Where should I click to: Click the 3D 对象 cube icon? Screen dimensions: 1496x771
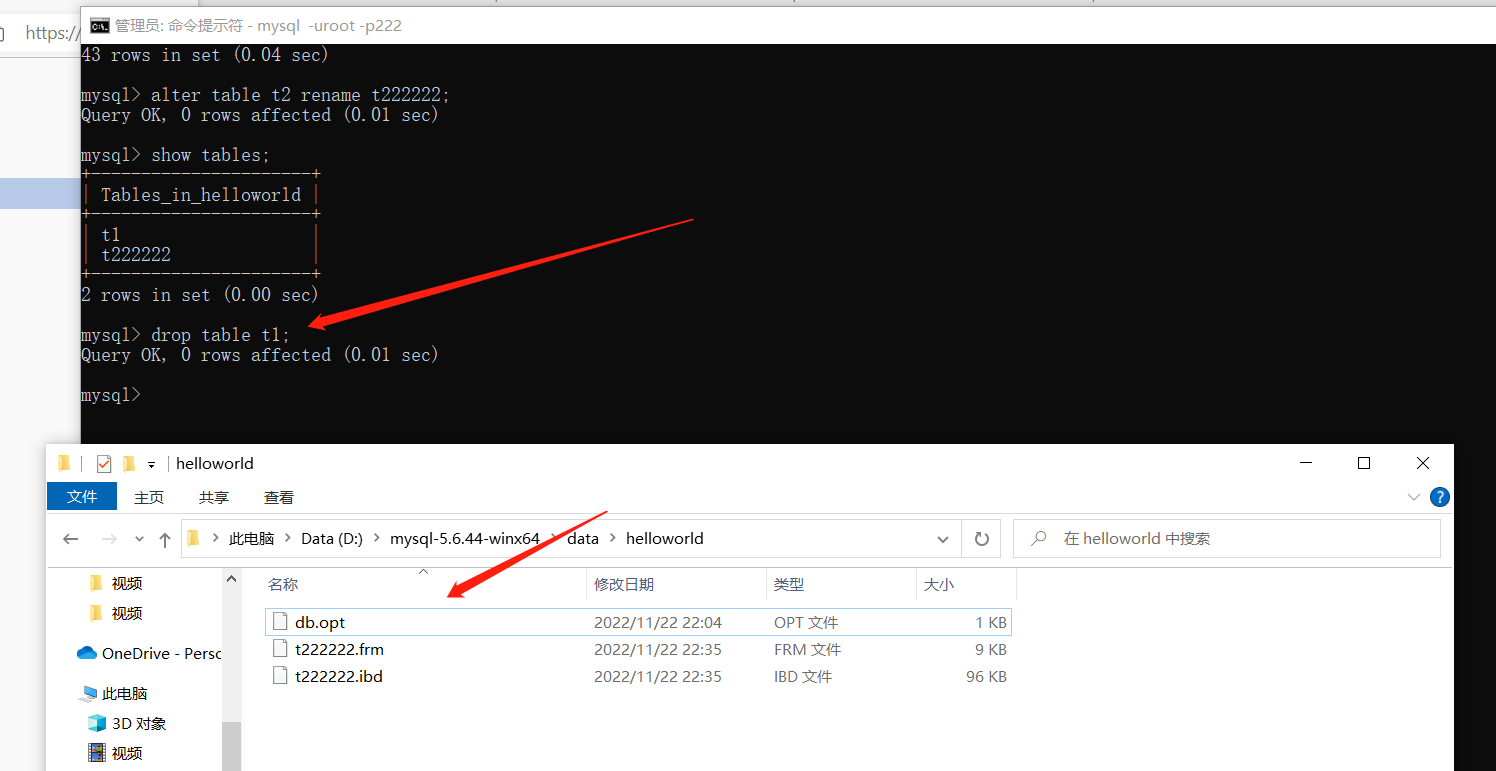(x=97, y=723)
